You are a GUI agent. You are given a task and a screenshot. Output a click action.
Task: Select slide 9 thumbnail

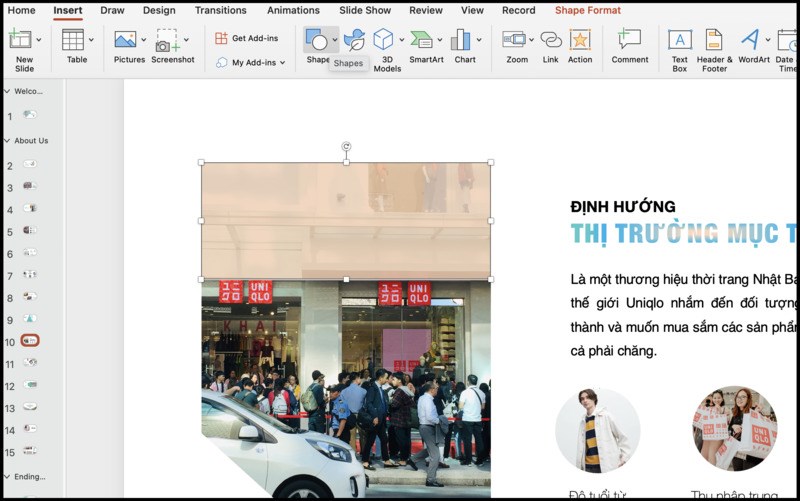click(30, 318)
